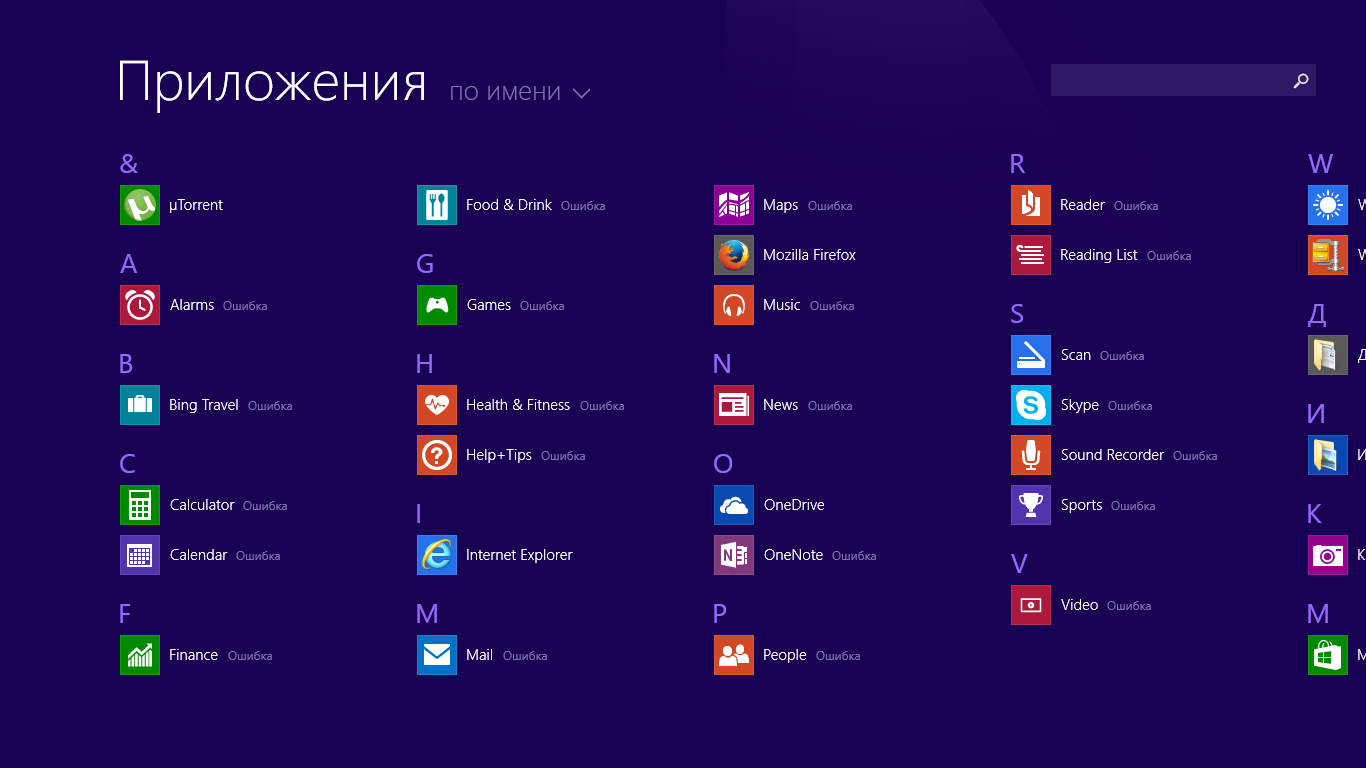Select the 'V' group header
Screen dimensions: 1366x768
click(1019, 564)
